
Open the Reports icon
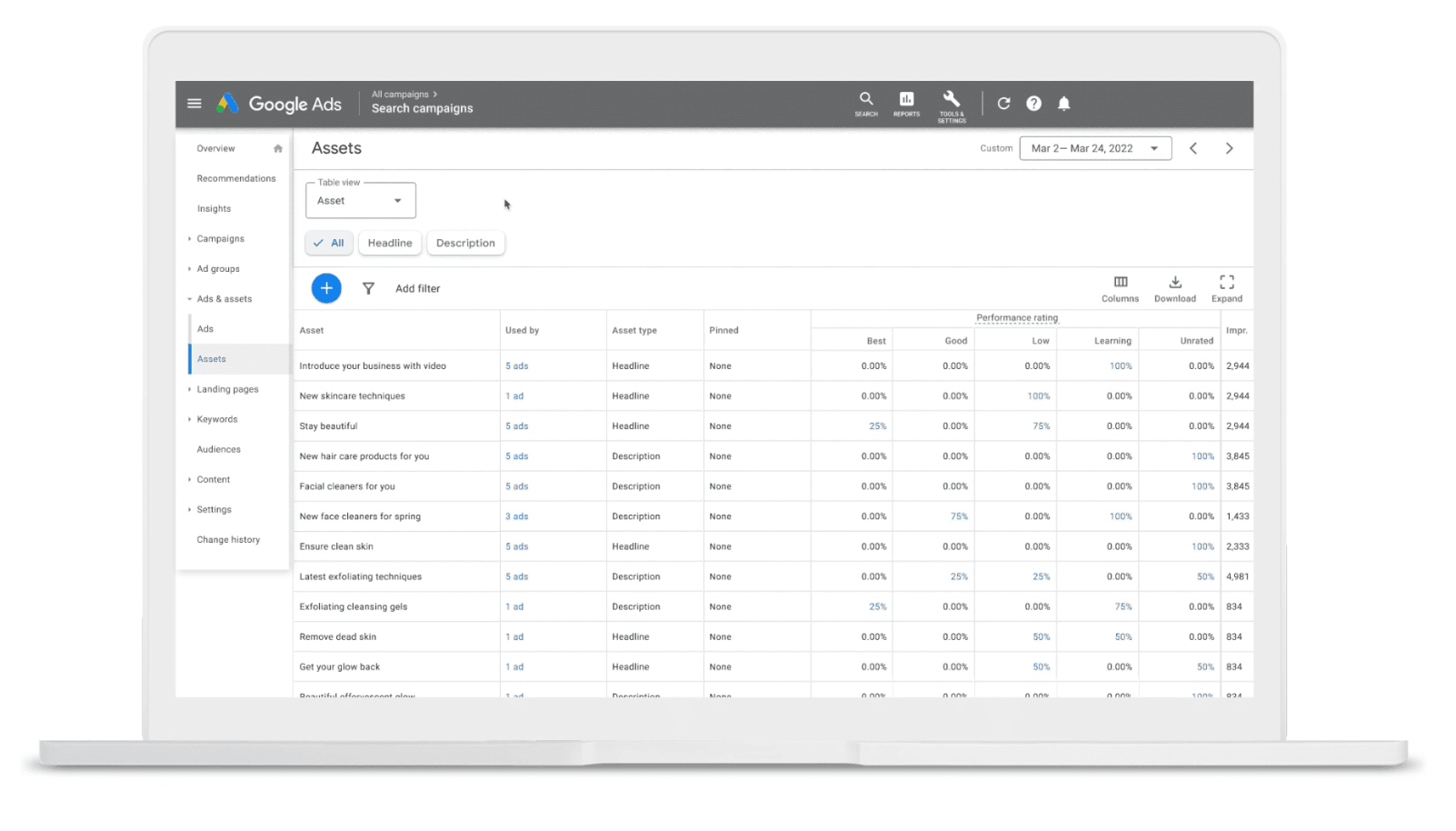pos(906,100)
